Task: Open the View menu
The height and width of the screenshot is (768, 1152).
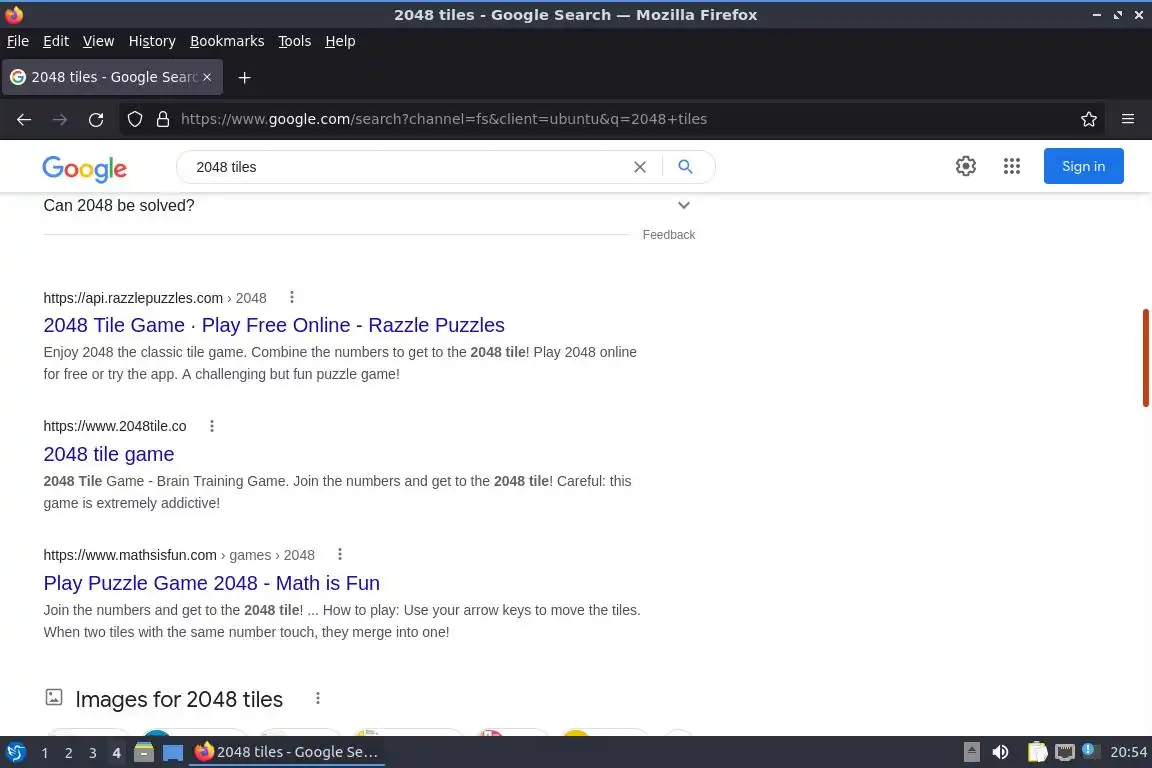Action: click(x=98, y=41)
